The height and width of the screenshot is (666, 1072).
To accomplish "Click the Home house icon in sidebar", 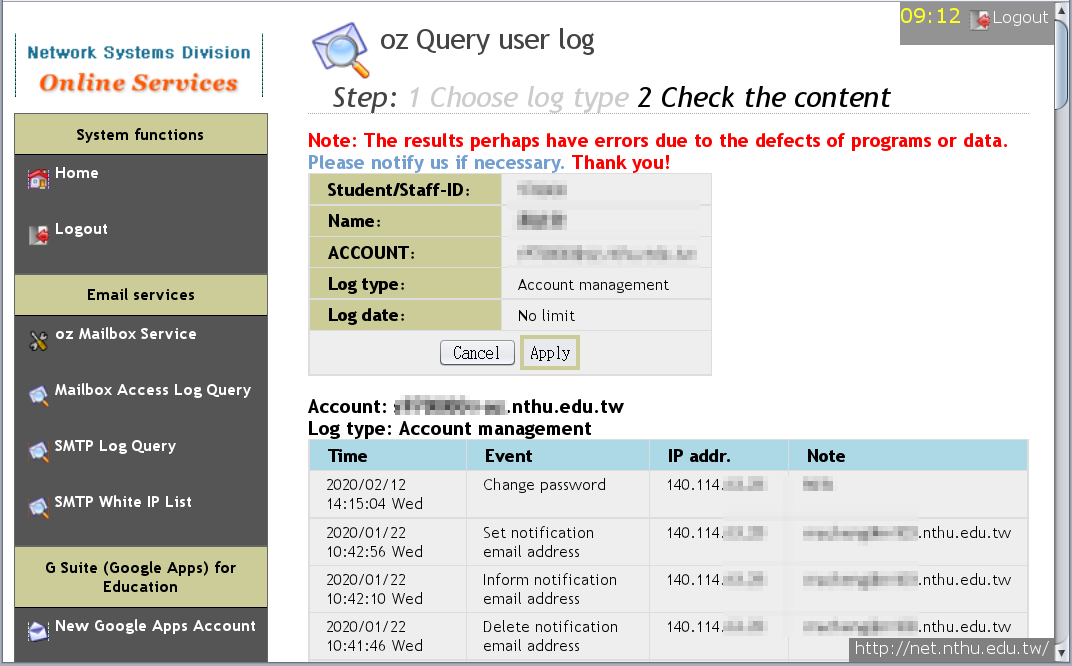I will [38, 179].
